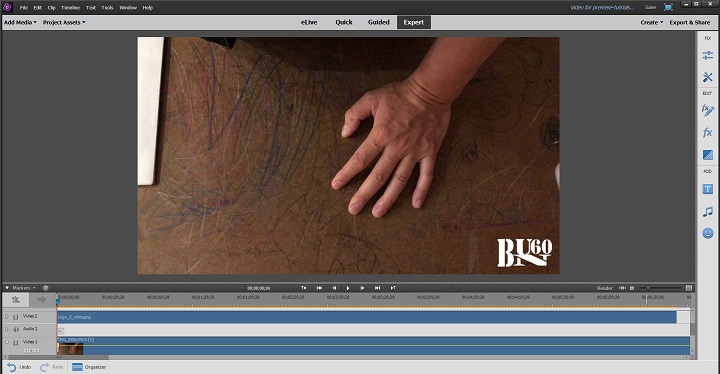Viewport: 720px width, 374px height.
Task: Open the Help menu
Action: [x=147, y=8]
